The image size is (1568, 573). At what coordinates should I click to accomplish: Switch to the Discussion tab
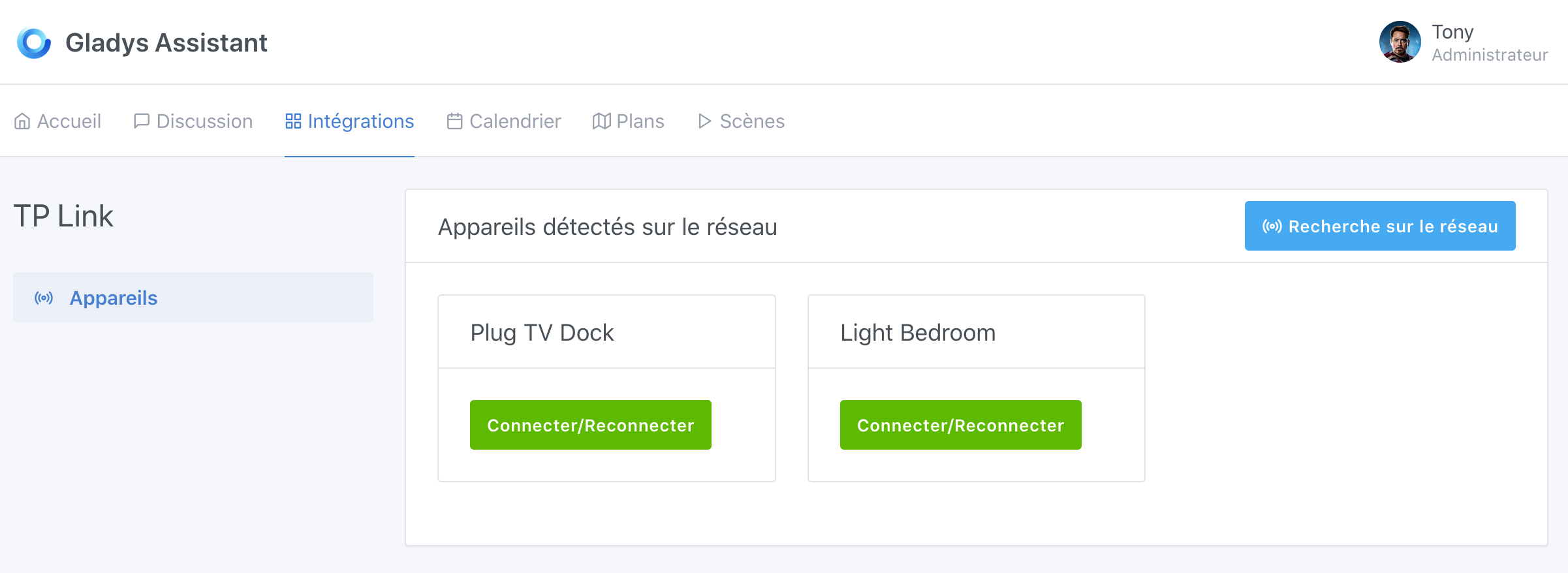(204, 120)
